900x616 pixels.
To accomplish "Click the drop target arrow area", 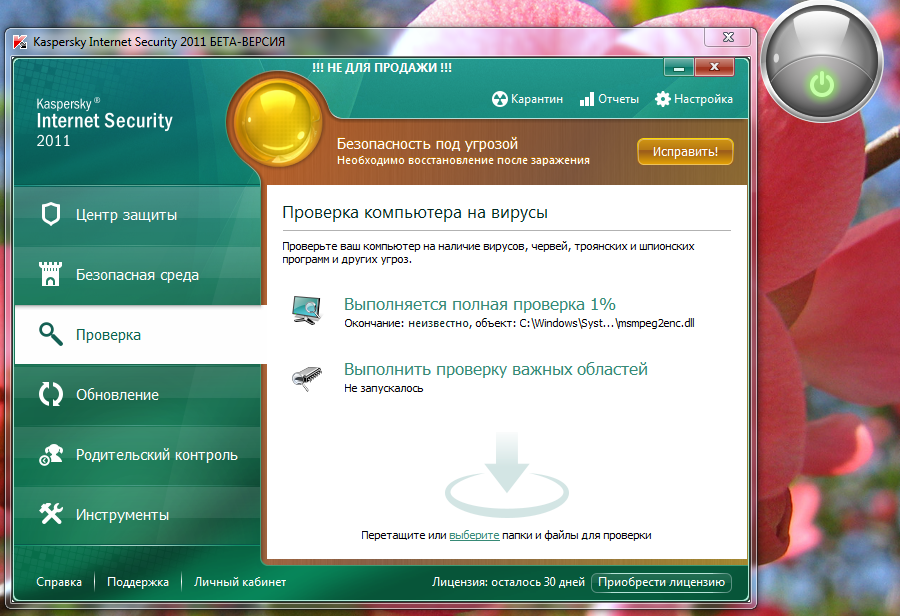I will pos(507,475).
